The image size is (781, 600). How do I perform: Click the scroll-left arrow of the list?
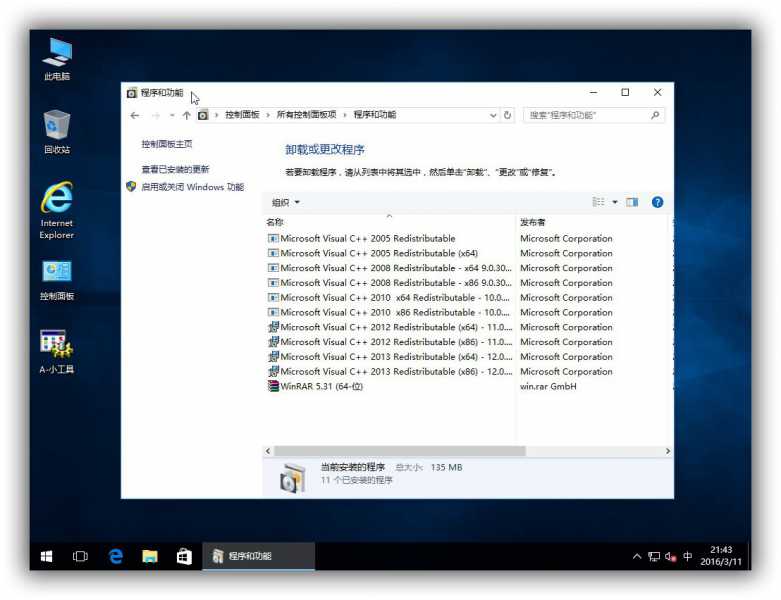point(268,451)
